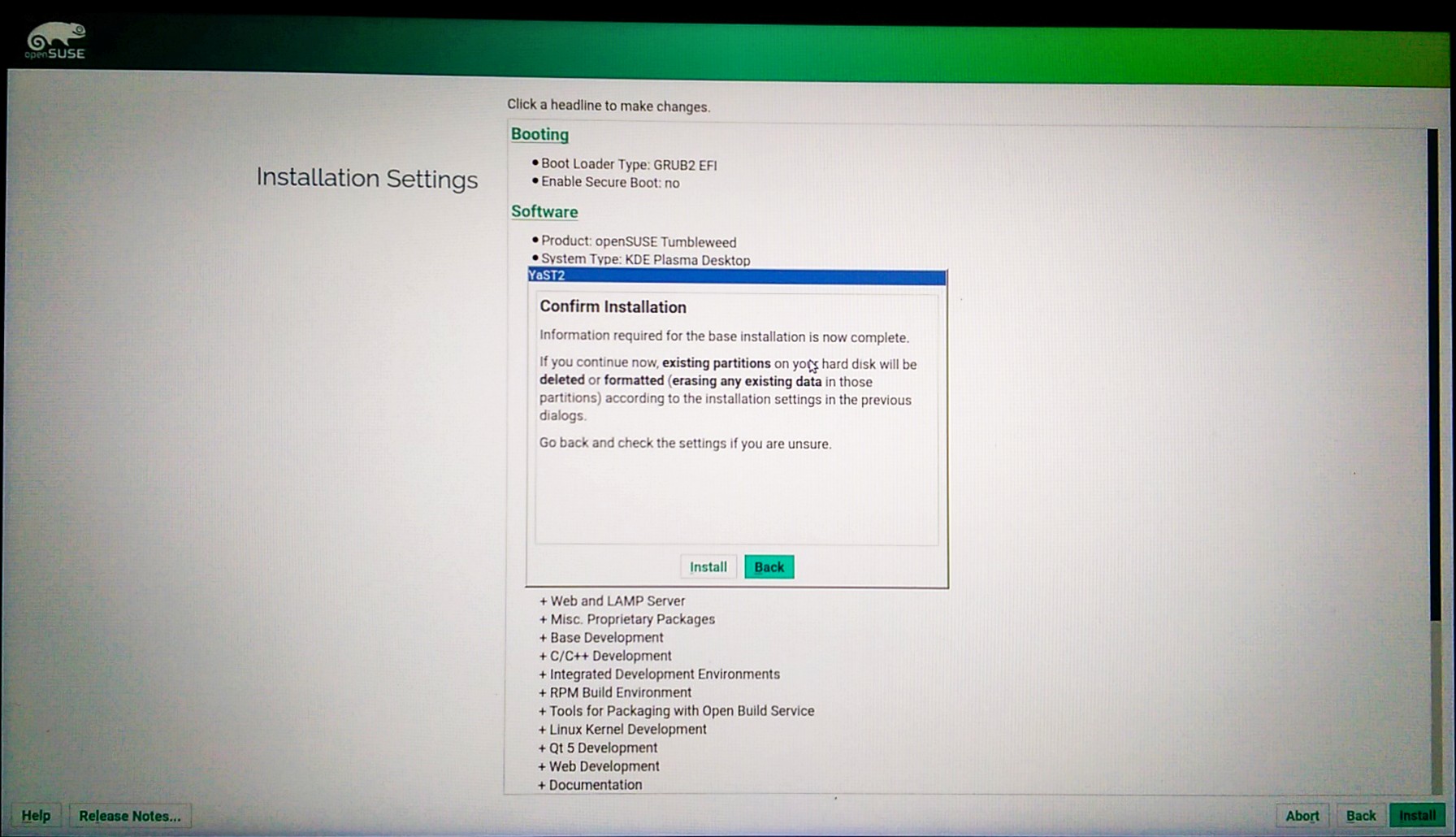The height and width of the screenshot is (837, 1456).
Task: Click the 'Confirm Installation' heading
Action: pos(613,306)
